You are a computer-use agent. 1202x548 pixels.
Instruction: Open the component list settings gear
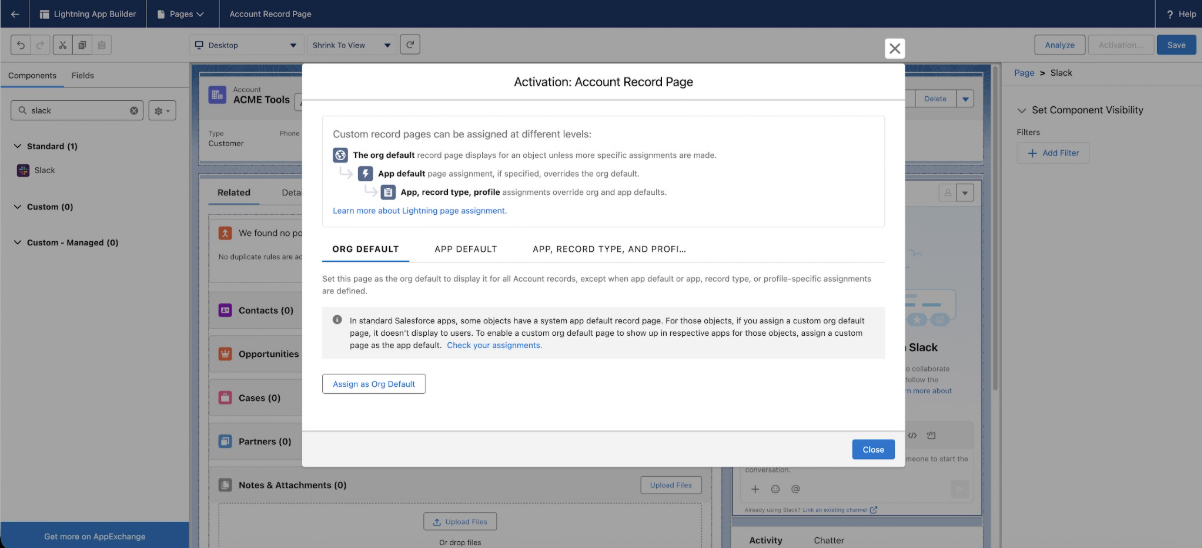(x=162, y=111)
